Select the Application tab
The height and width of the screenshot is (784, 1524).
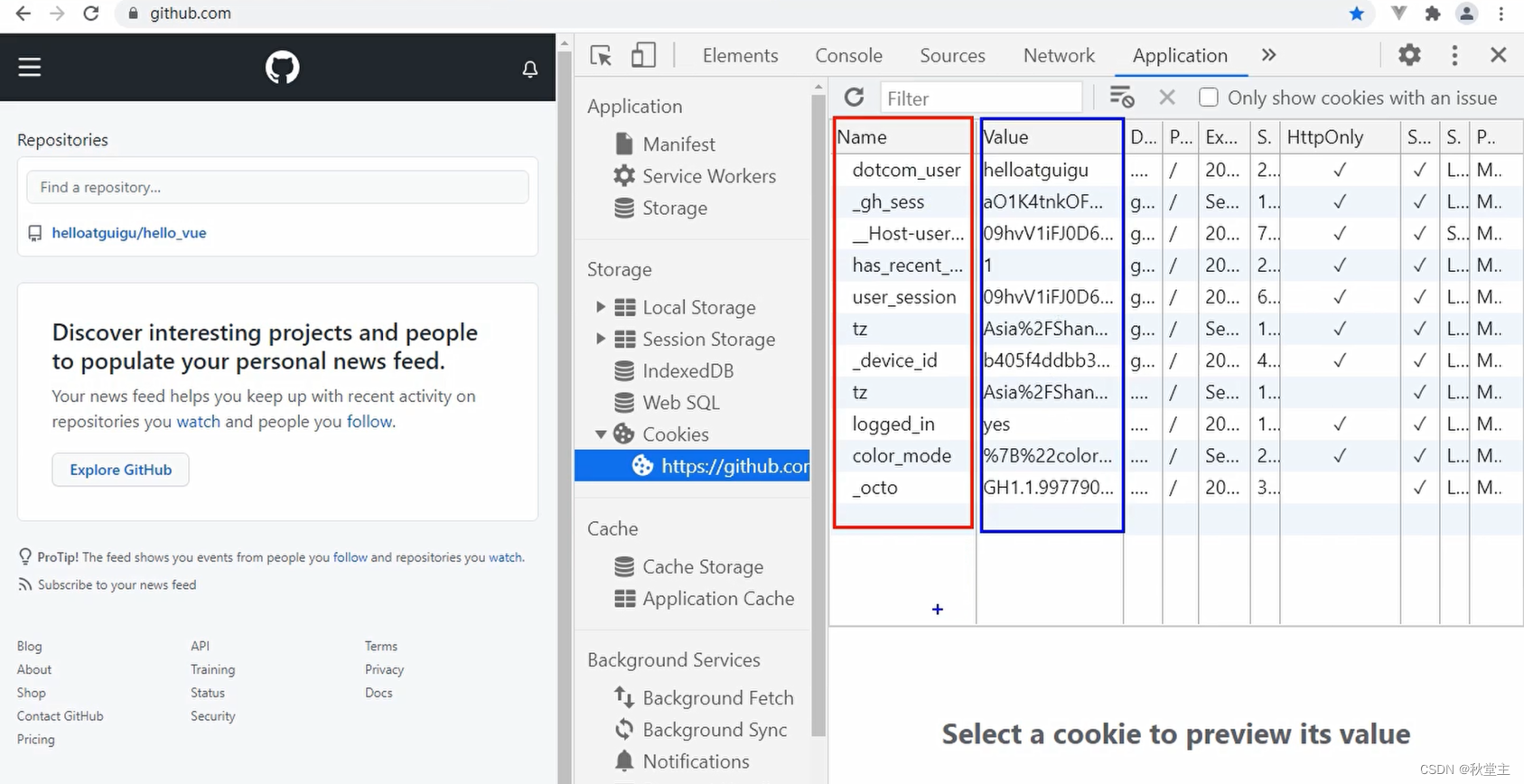(1180, 56)
